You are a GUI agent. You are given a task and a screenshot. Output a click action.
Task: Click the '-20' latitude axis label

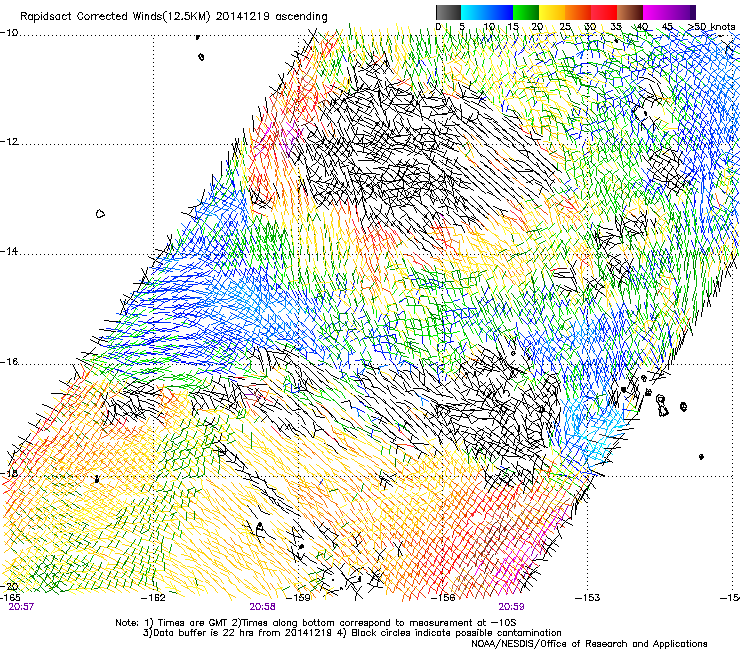9,586
